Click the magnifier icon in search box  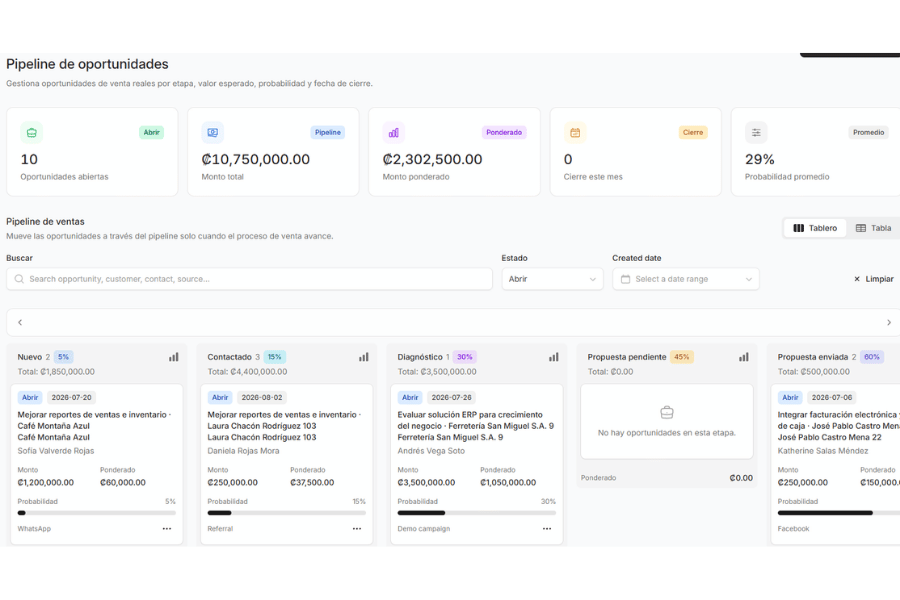pos(20,279)
